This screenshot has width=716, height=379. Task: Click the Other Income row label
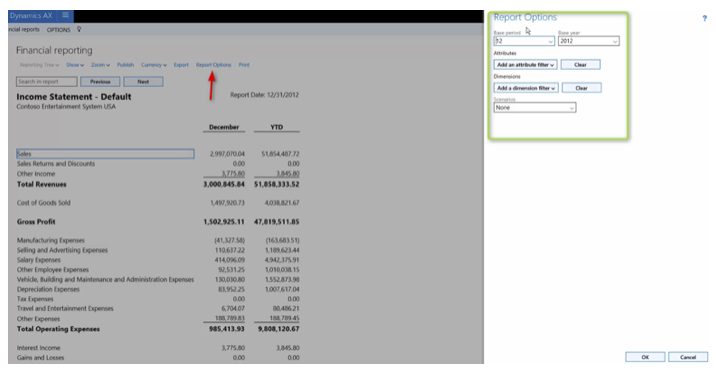(36, 174)
